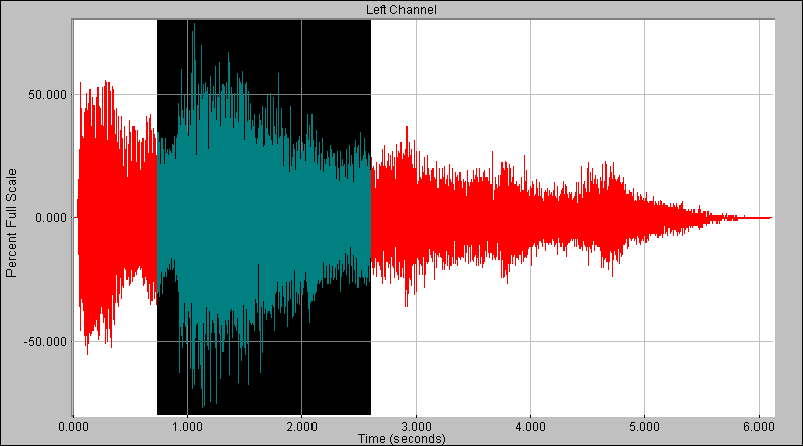
Task: Click the red waveform near 3 seconds
Action: click(416, 218)
